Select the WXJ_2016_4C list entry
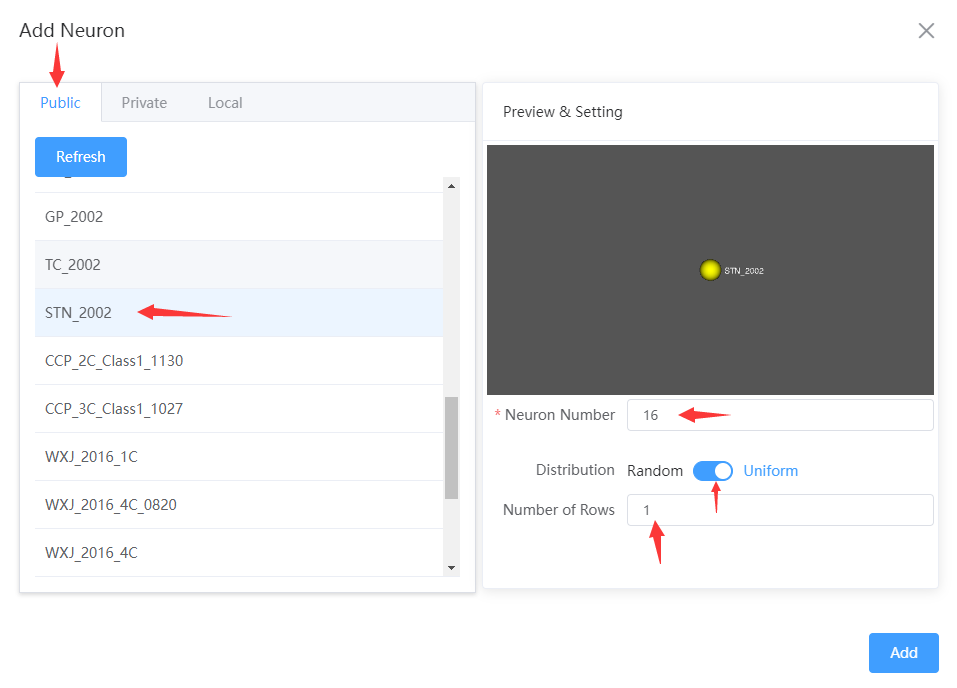957x688 pixels. [x=239, y=552]
